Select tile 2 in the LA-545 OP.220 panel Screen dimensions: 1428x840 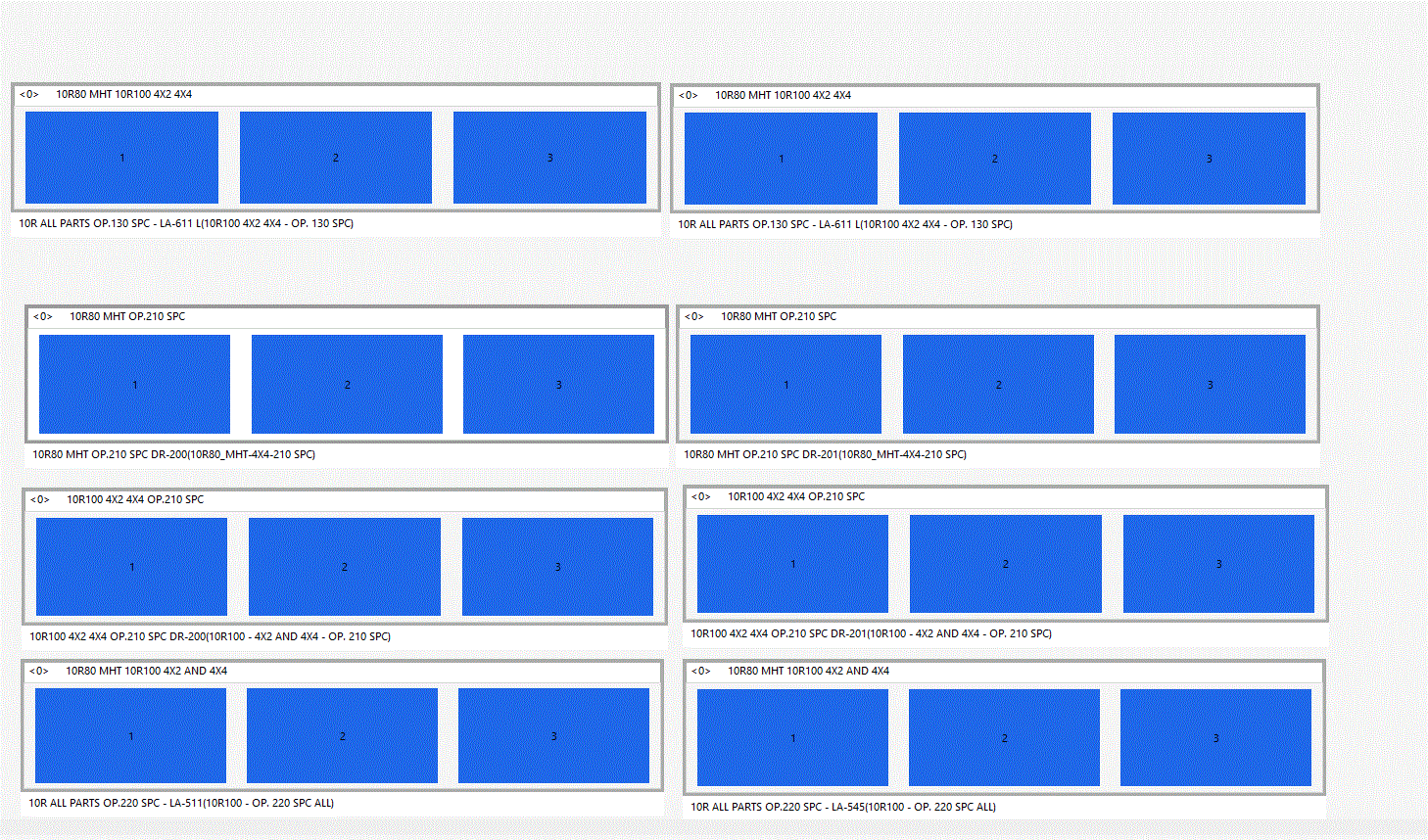[x=1004, y=737]
